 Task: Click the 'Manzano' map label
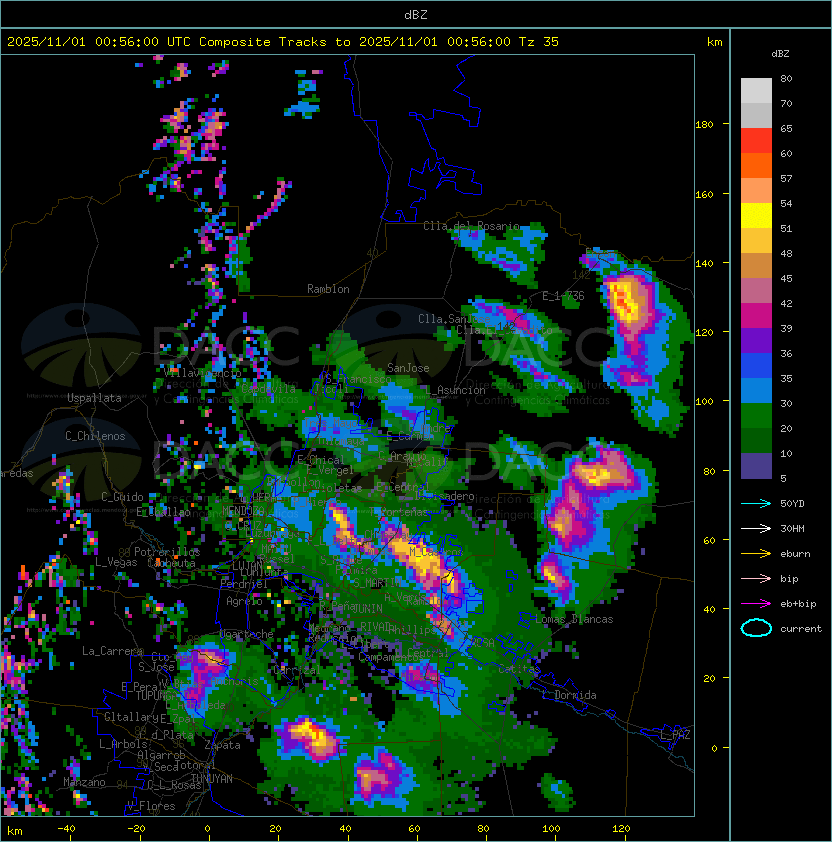point(84,782)
